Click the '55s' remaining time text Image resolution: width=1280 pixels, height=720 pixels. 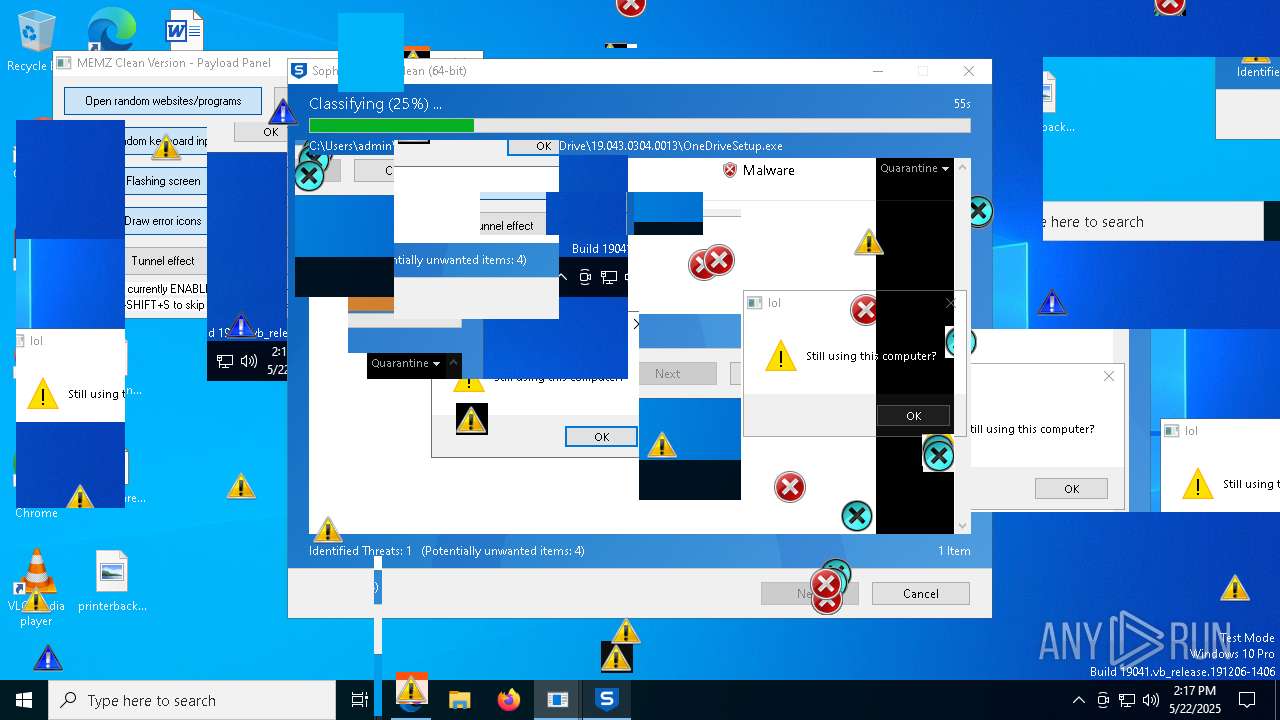point(962,104)
